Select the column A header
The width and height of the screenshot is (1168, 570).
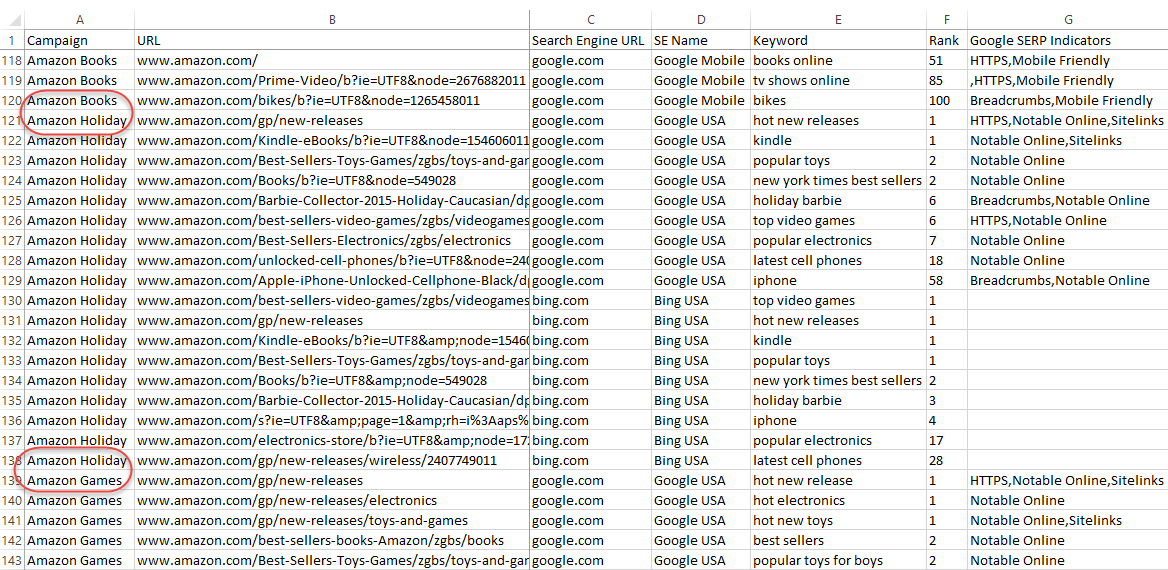pos(79,19)
